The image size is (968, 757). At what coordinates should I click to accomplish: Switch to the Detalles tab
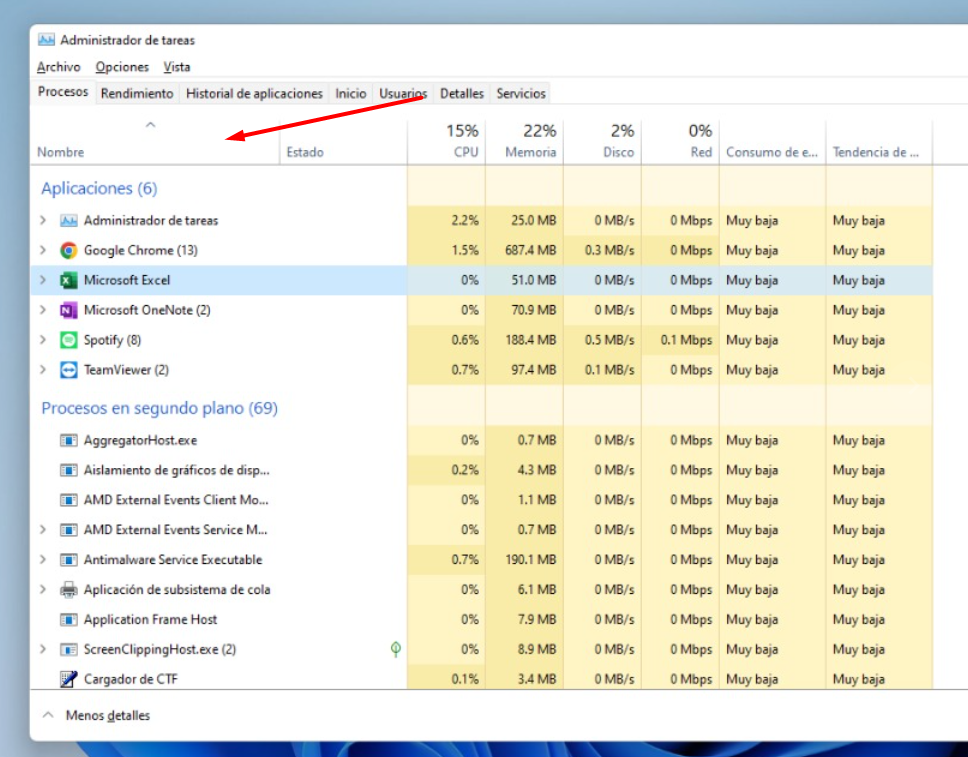[x=462, y=93]
